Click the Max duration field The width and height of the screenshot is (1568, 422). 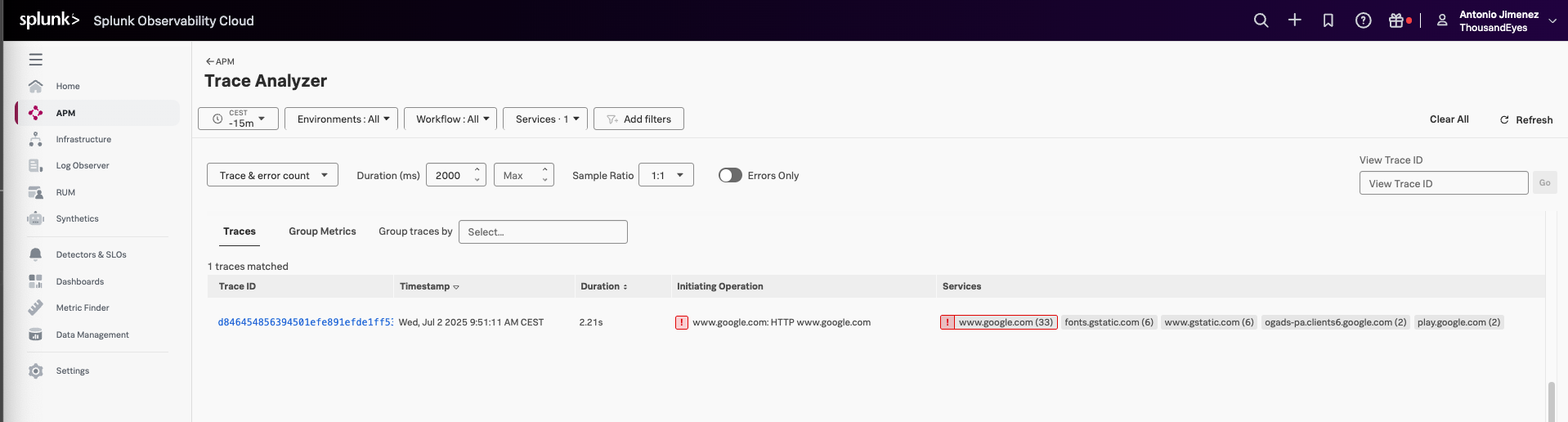pyautogui.click(x=517, y=175)
